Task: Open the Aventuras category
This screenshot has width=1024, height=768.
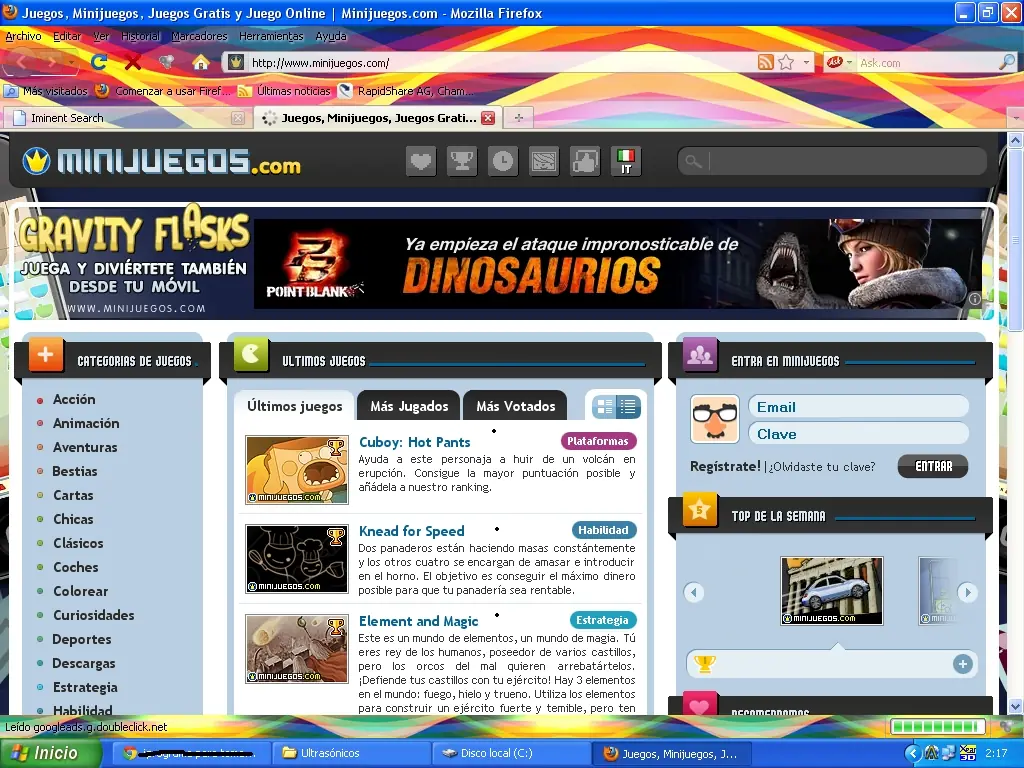Action: pyautogui.click(x=85, y=447)
